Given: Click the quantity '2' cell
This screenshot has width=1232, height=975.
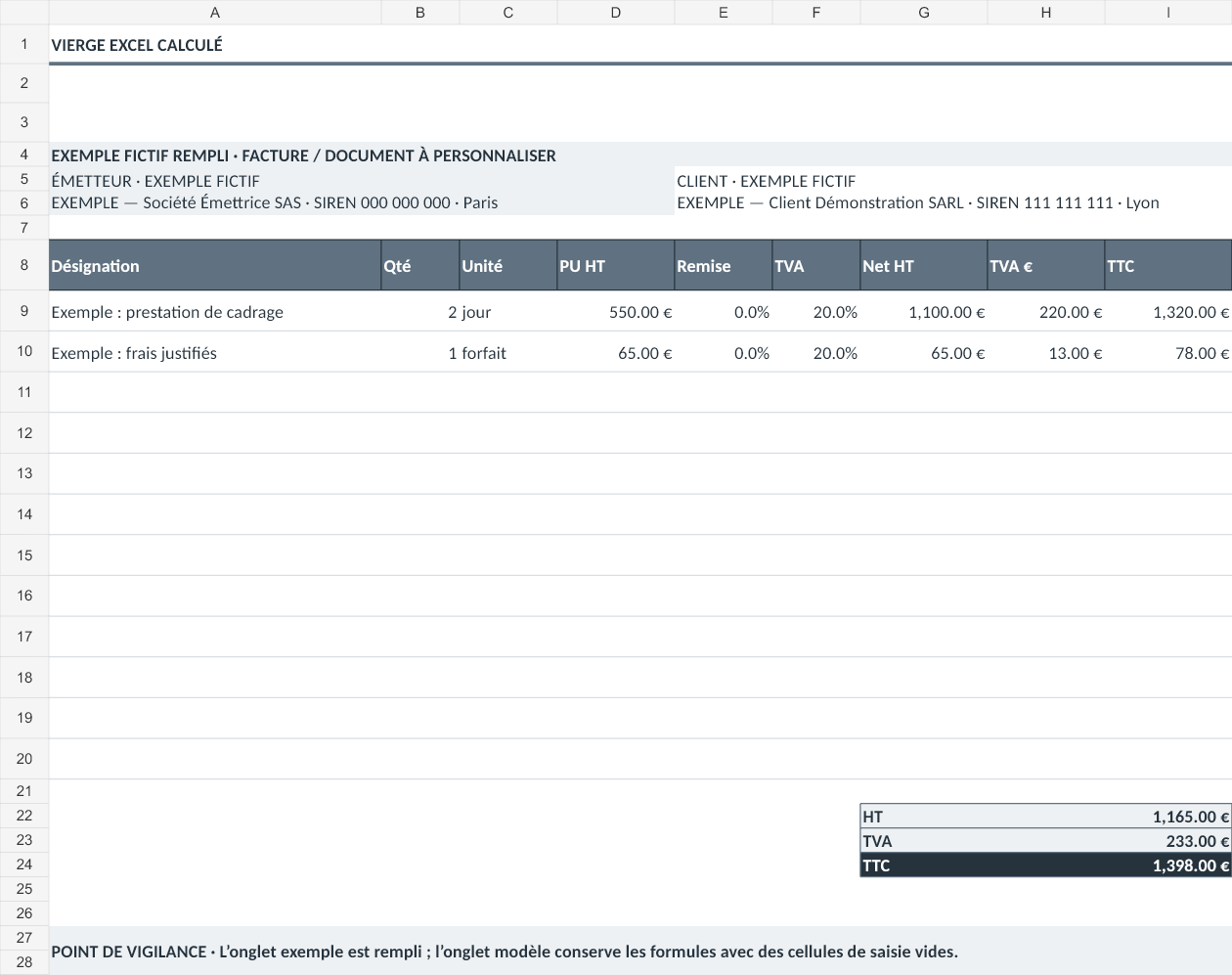Looking at the screenshot, I should coord(420,312).
